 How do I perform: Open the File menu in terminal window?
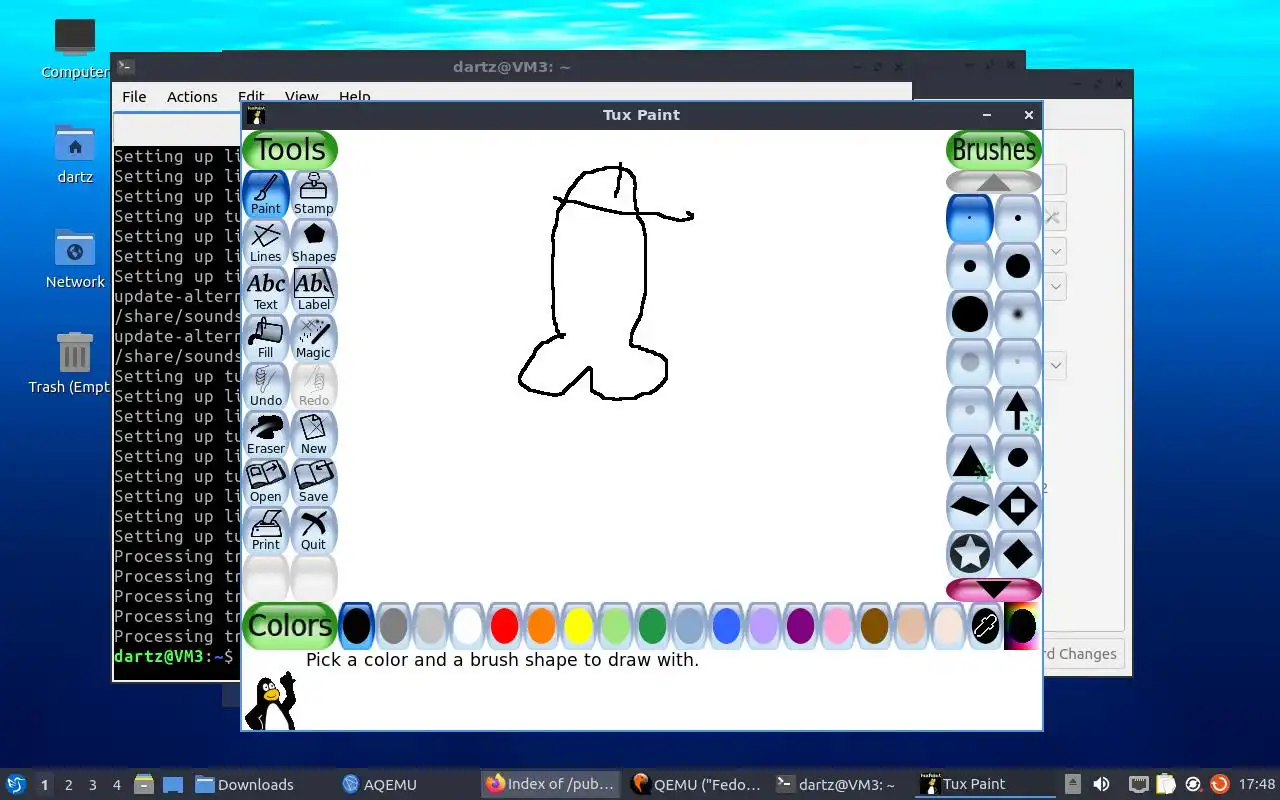[x=134, y=97]
